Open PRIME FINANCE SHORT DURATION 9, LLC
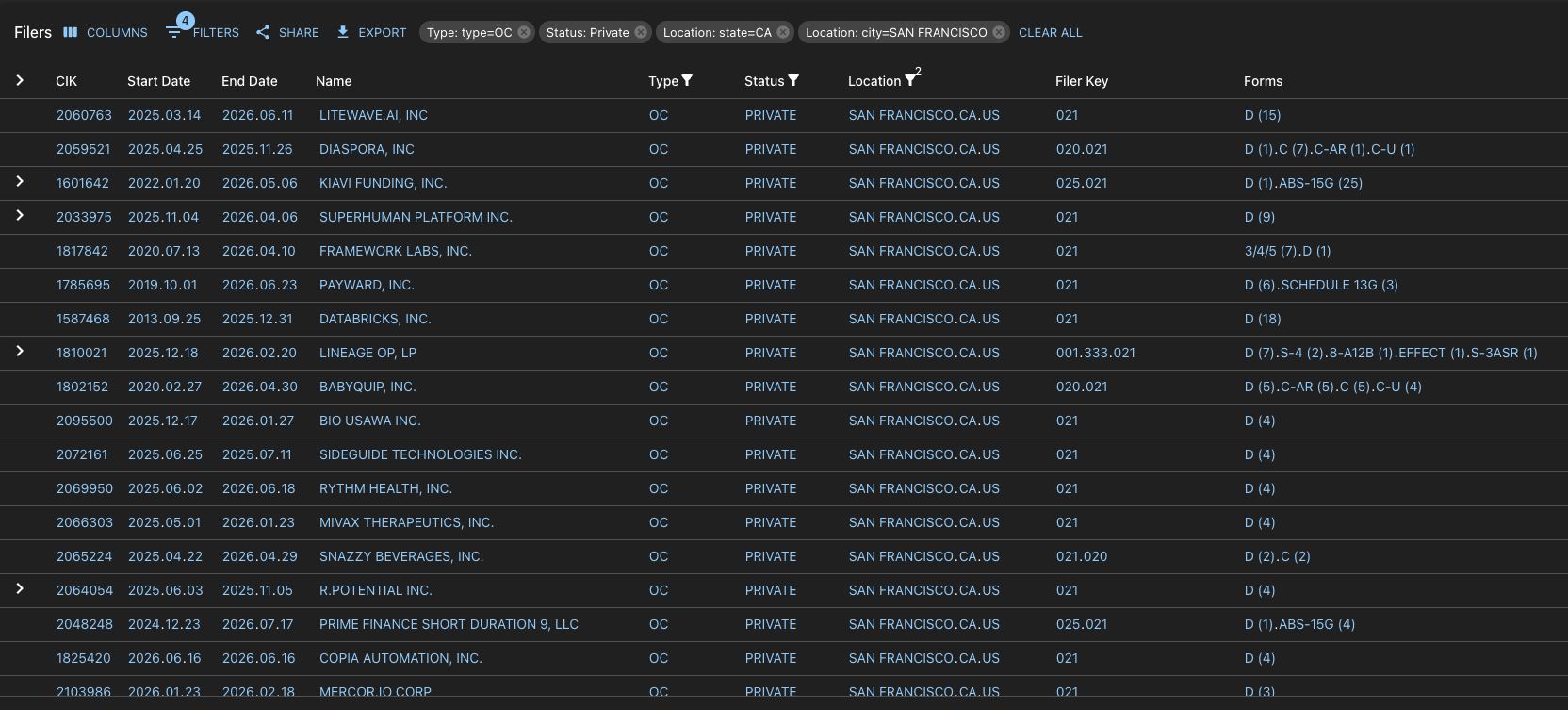The width and height of the screenshot is (1568, 710). click(449, 624)
